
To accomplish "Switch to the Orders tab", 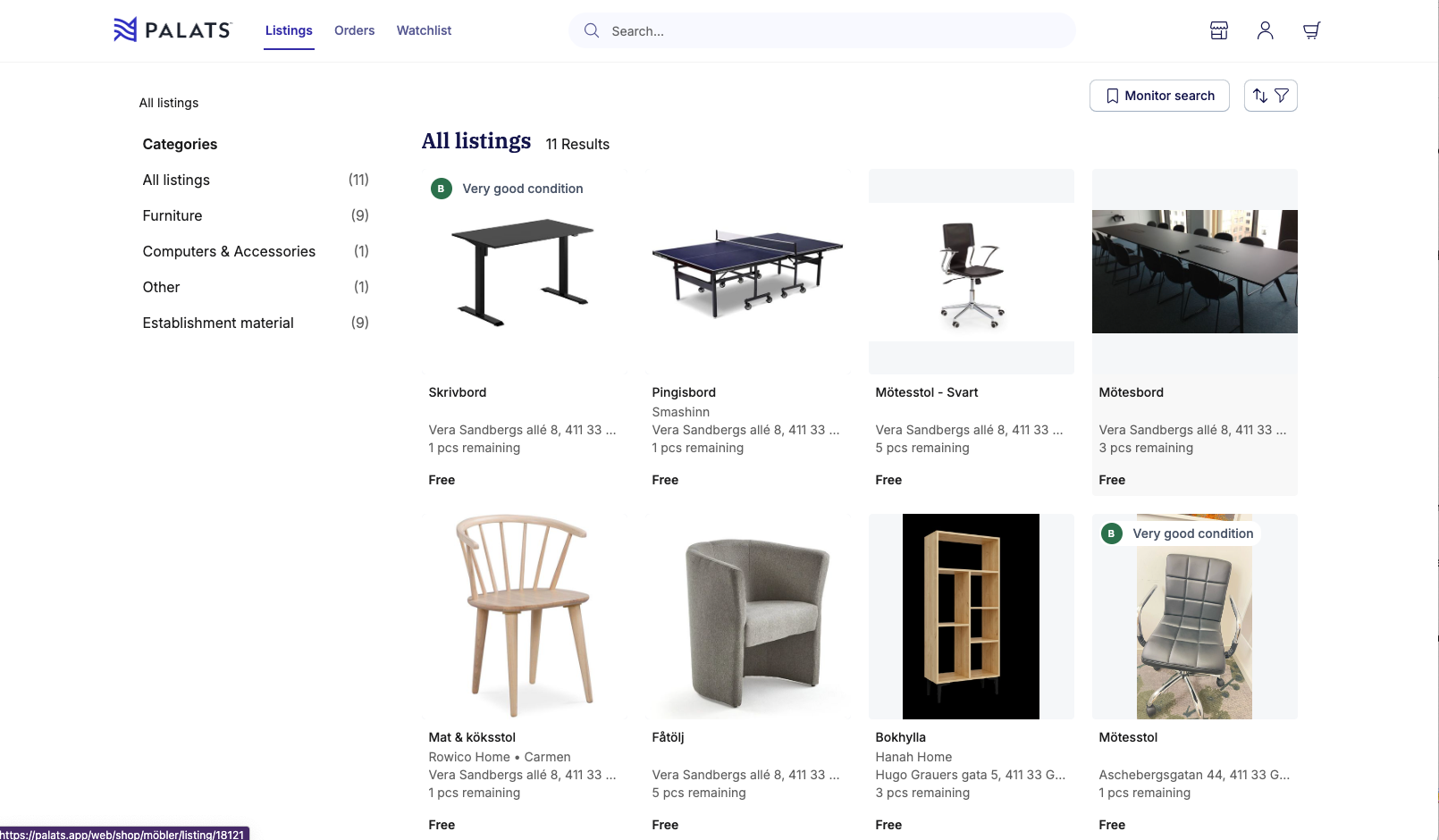I will point(354,30).
